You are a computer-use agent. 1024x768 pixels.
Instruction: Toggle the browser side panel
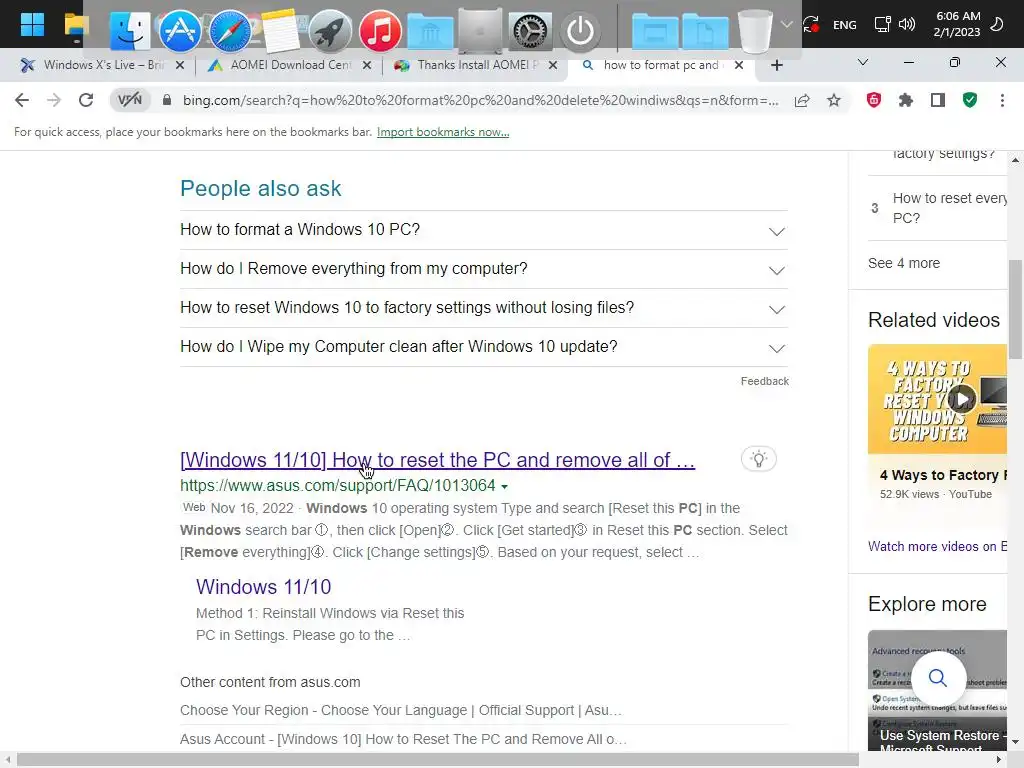938,100
